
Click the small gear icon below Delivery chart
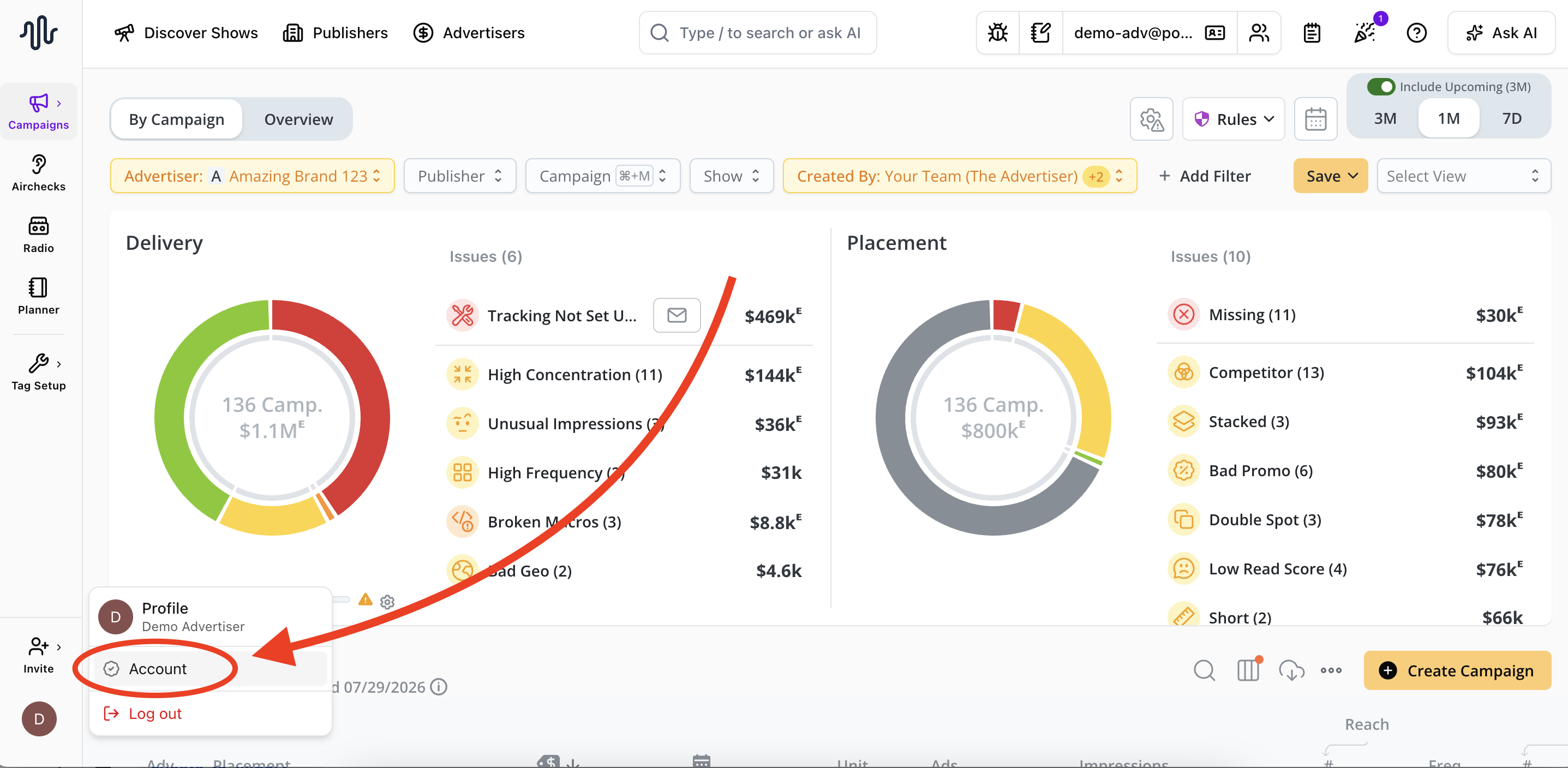[x=387, y=602]
